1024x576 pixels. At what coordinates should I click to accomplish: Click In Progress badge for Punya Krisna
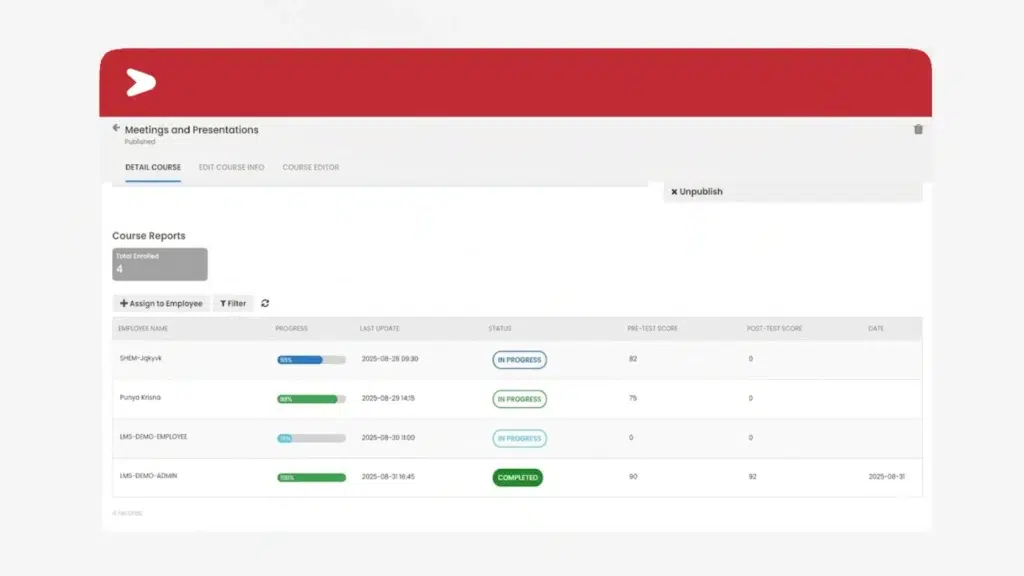click(519, 399)
